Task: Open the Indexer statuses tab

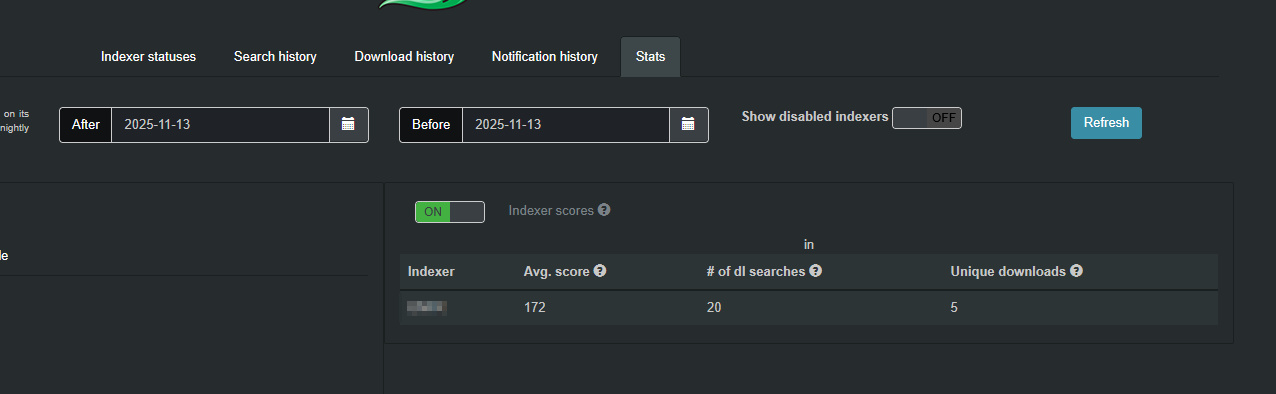Action: point(148,57)
